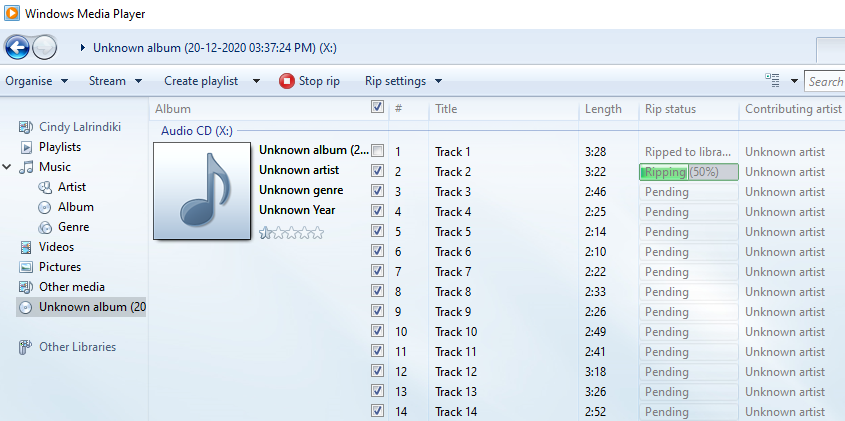Uncheck the box for Track 14

pos(378,411)
